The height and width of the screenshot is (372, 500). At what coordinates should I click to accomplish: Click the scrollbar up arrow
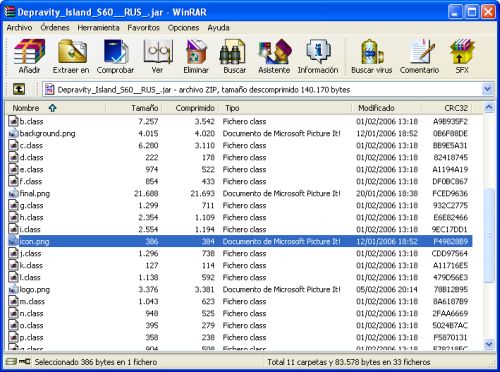488,108
